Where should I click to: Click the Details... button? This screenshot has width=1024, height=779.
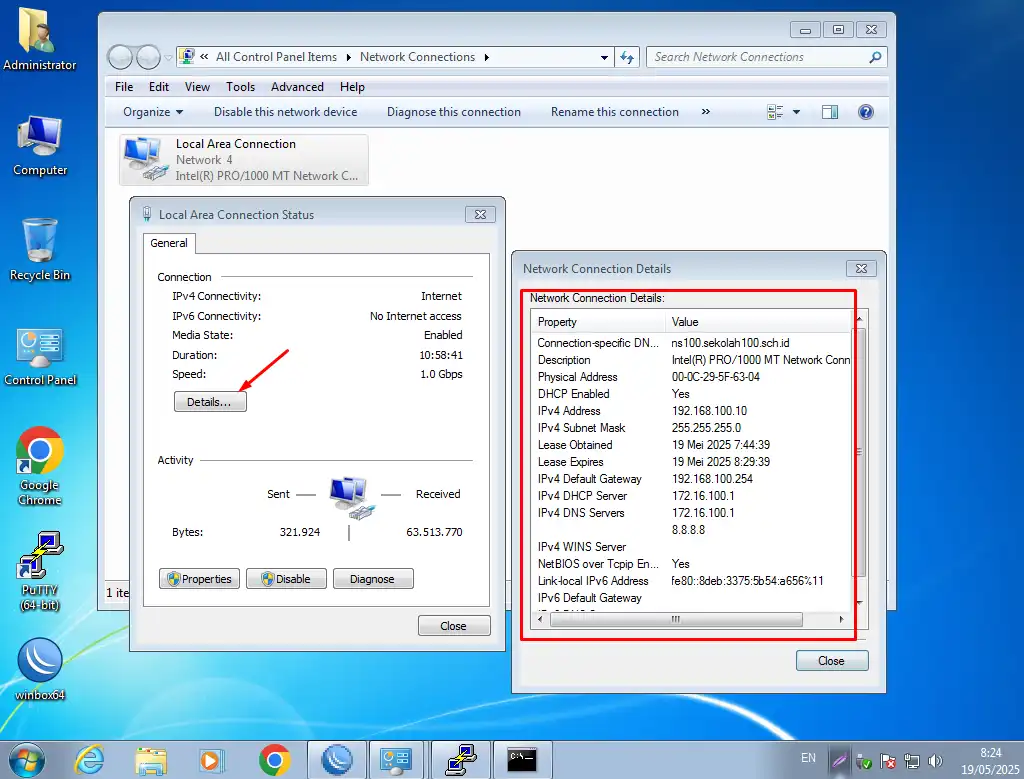210,402
